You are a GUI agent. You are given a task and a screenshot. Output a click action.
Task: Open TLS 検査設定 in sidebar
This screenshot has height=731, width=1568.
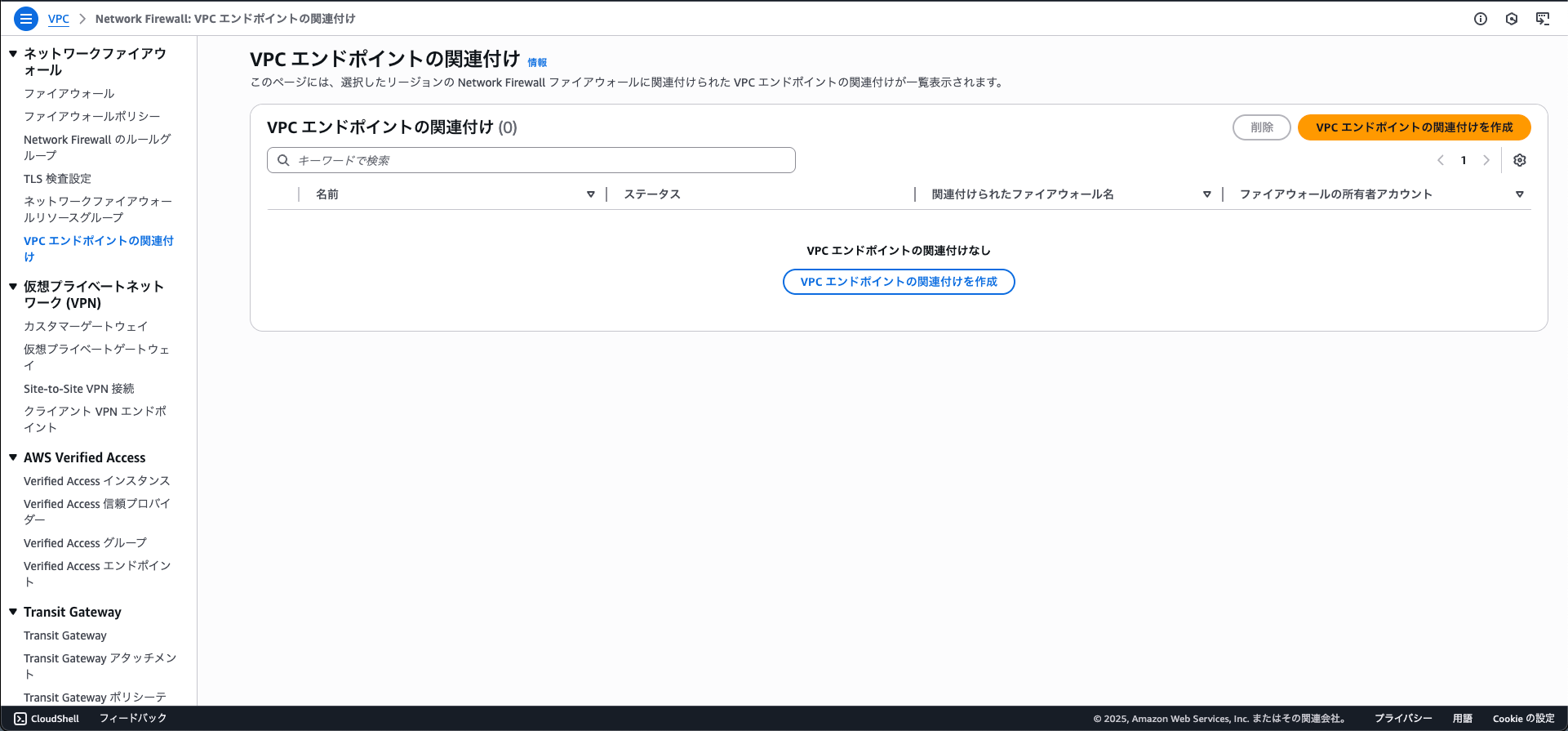57,179
